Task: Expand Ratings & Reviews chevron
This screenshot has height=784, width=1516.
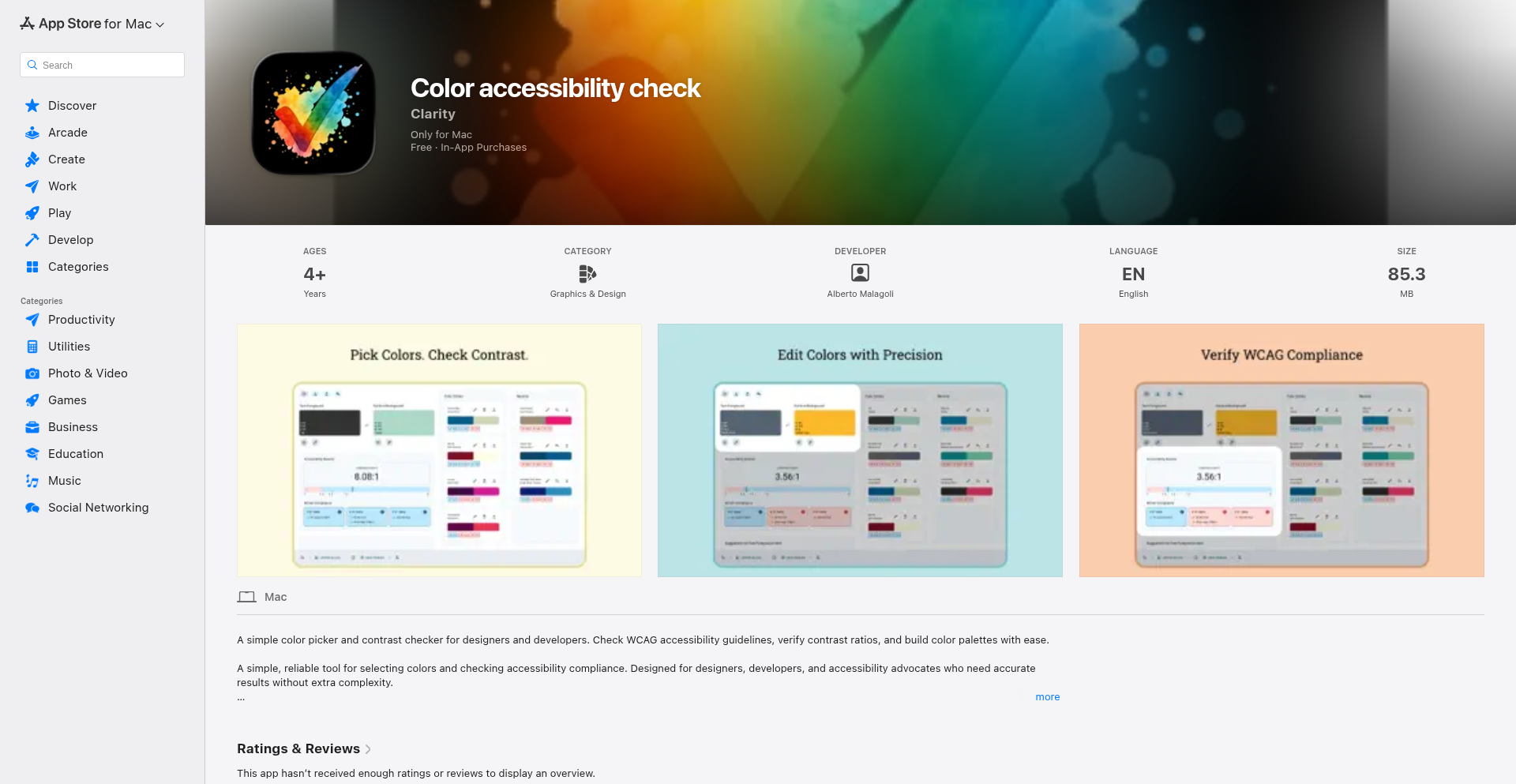Action: click(368, 749)
